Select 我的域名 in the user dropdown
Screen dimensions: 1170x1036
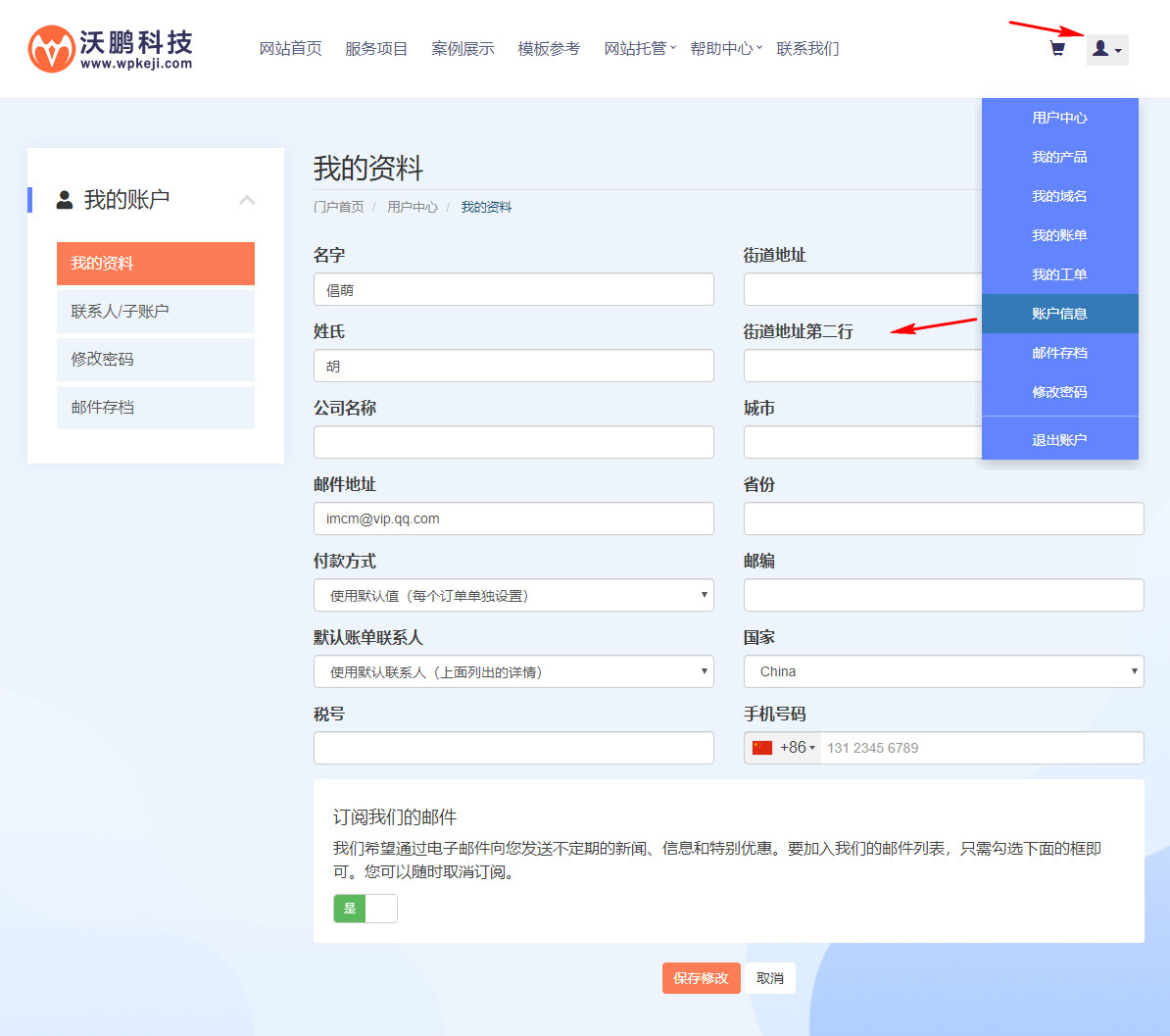click(1059, 196)
